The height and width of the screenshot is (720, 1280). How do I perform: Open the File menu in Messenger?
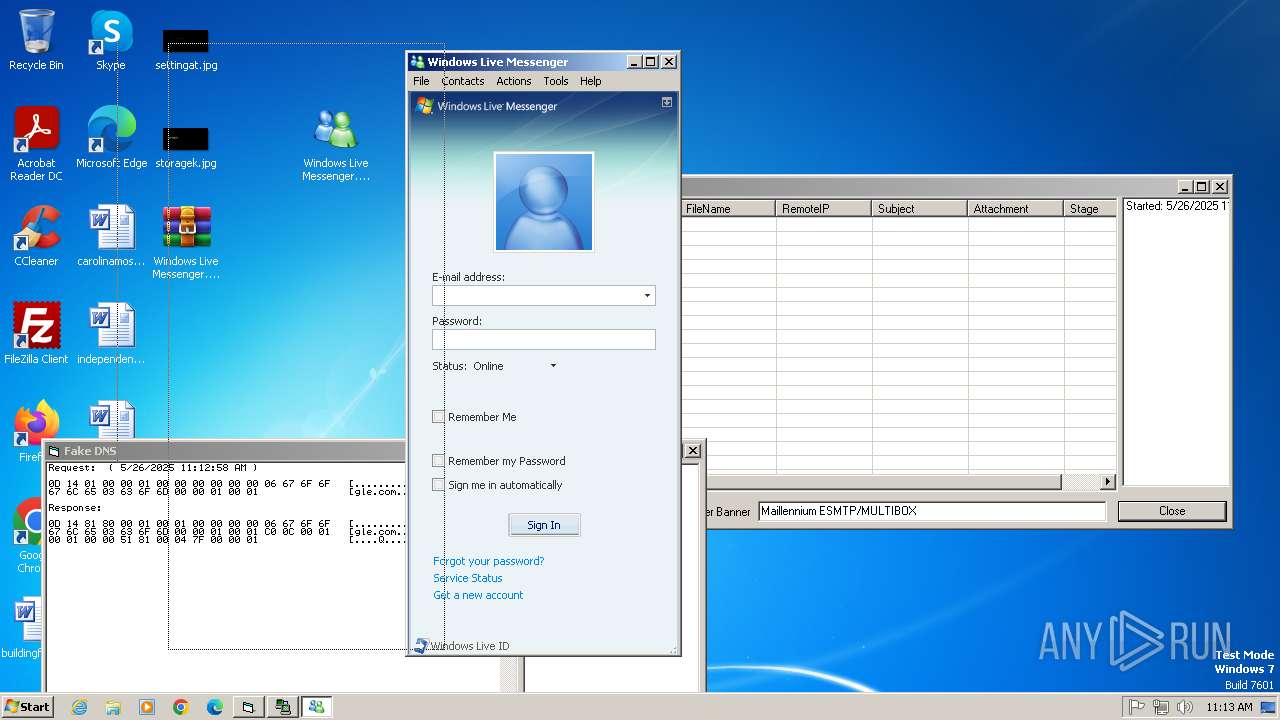(x=421, y=81)
